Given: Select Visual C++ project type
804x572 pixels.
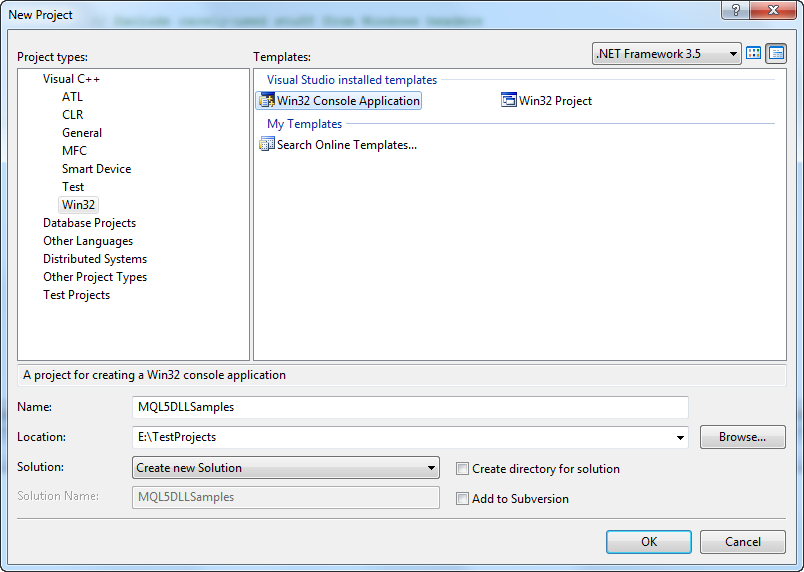Looking at the screenshot, I should tap(71, 79).
